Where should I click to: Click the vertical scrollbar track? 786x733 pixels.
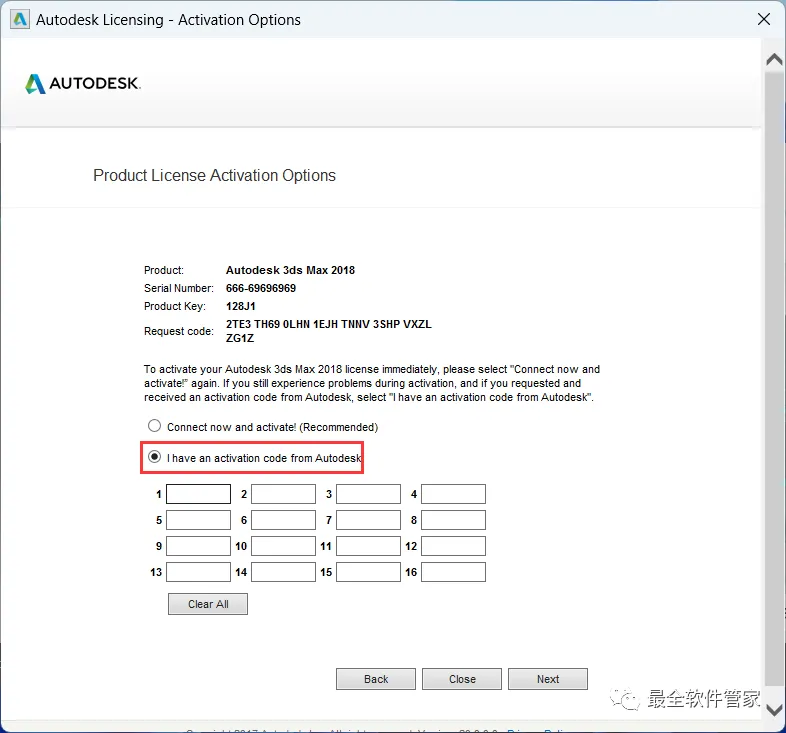click(x=774, y=381)
